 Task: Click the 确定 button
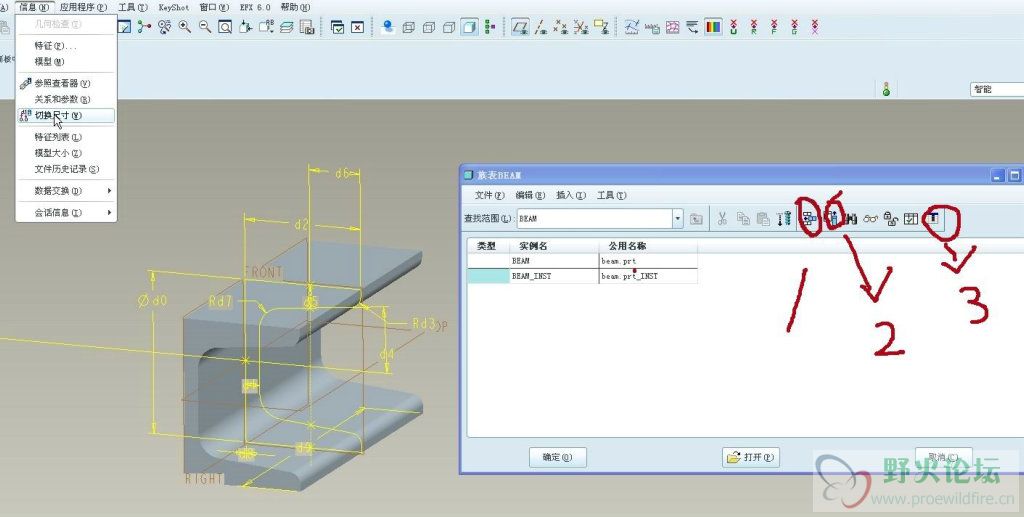(557, 457)
